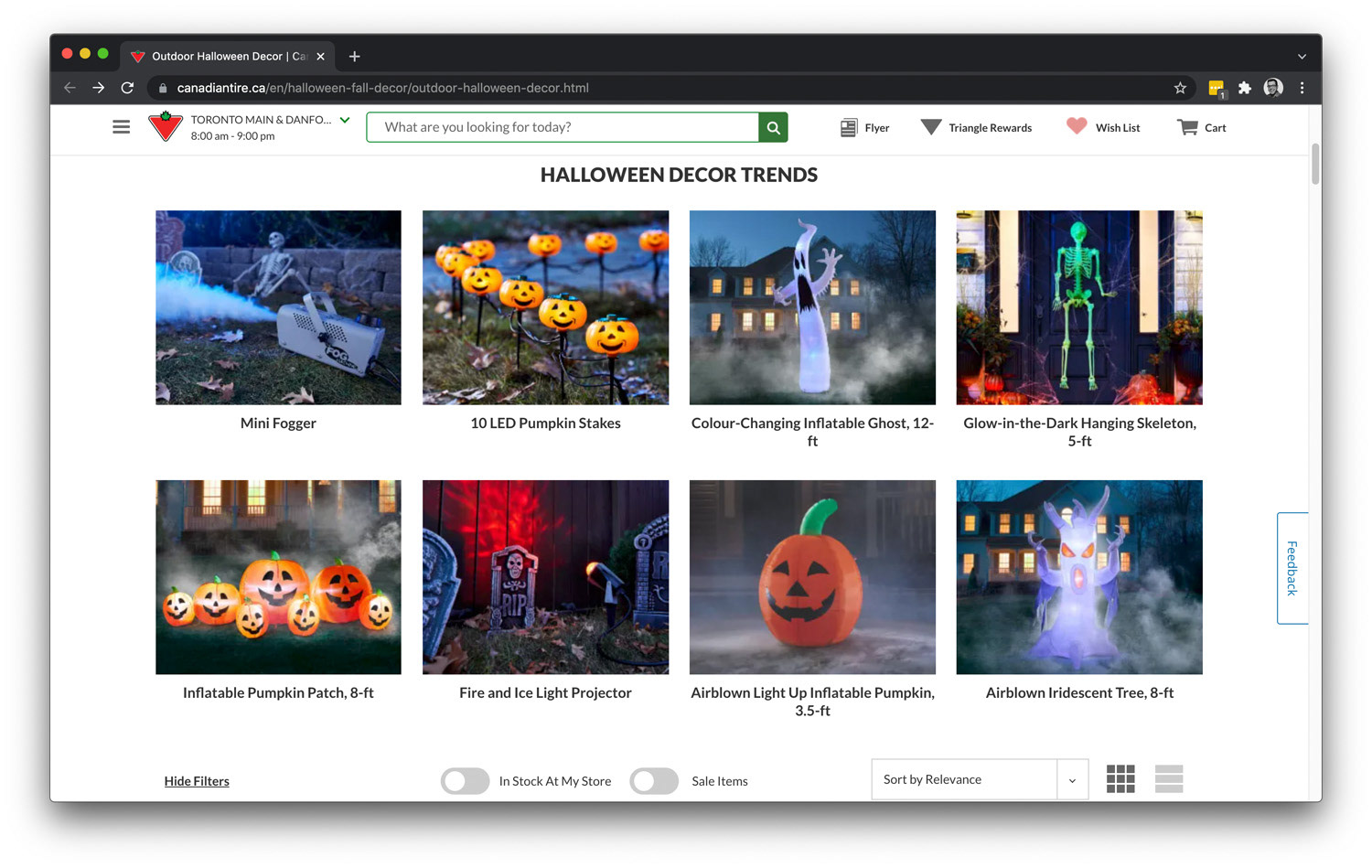Open the Mini Fogger product link
Image resolution: width=1372 pixels, height=868 pixels.
tap(278, 423)
